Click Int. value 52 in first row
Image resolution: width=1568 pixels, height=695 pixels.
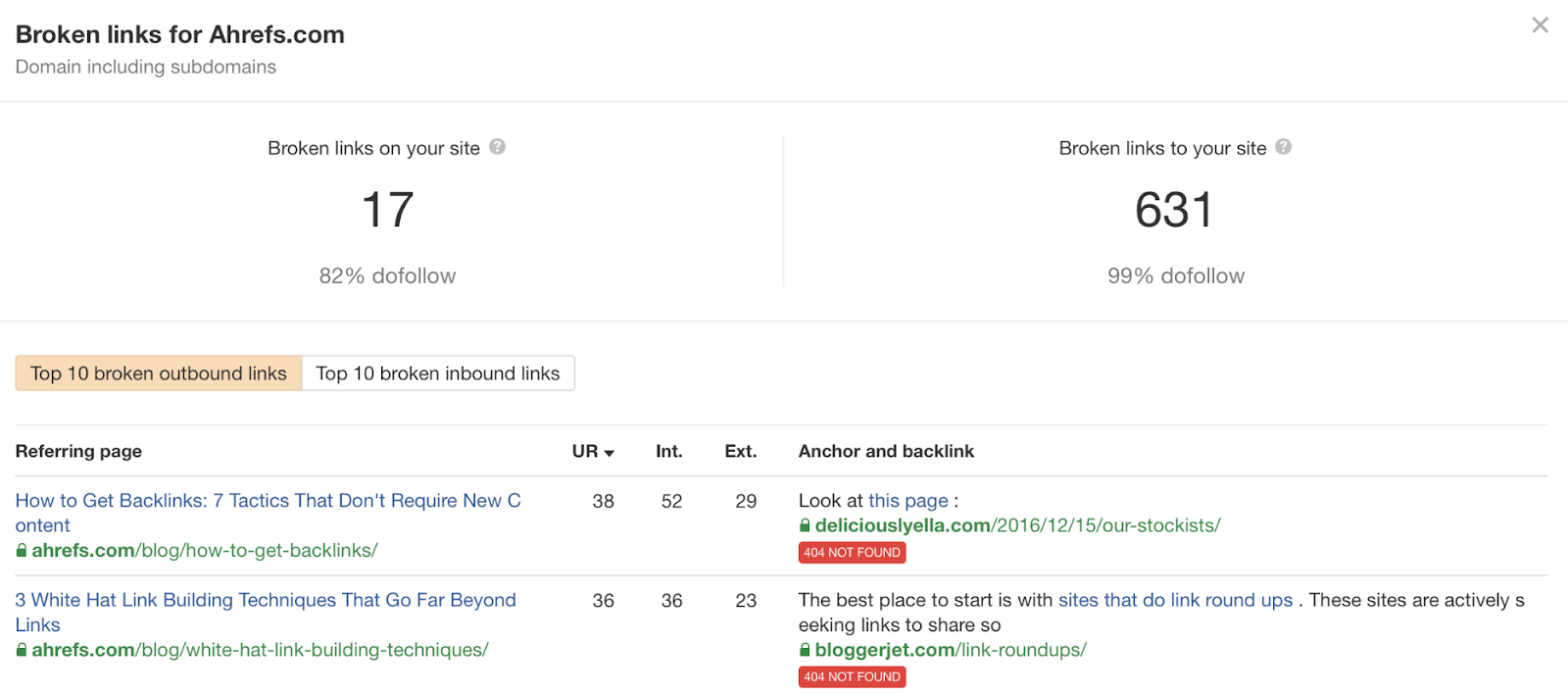(671, 502)
